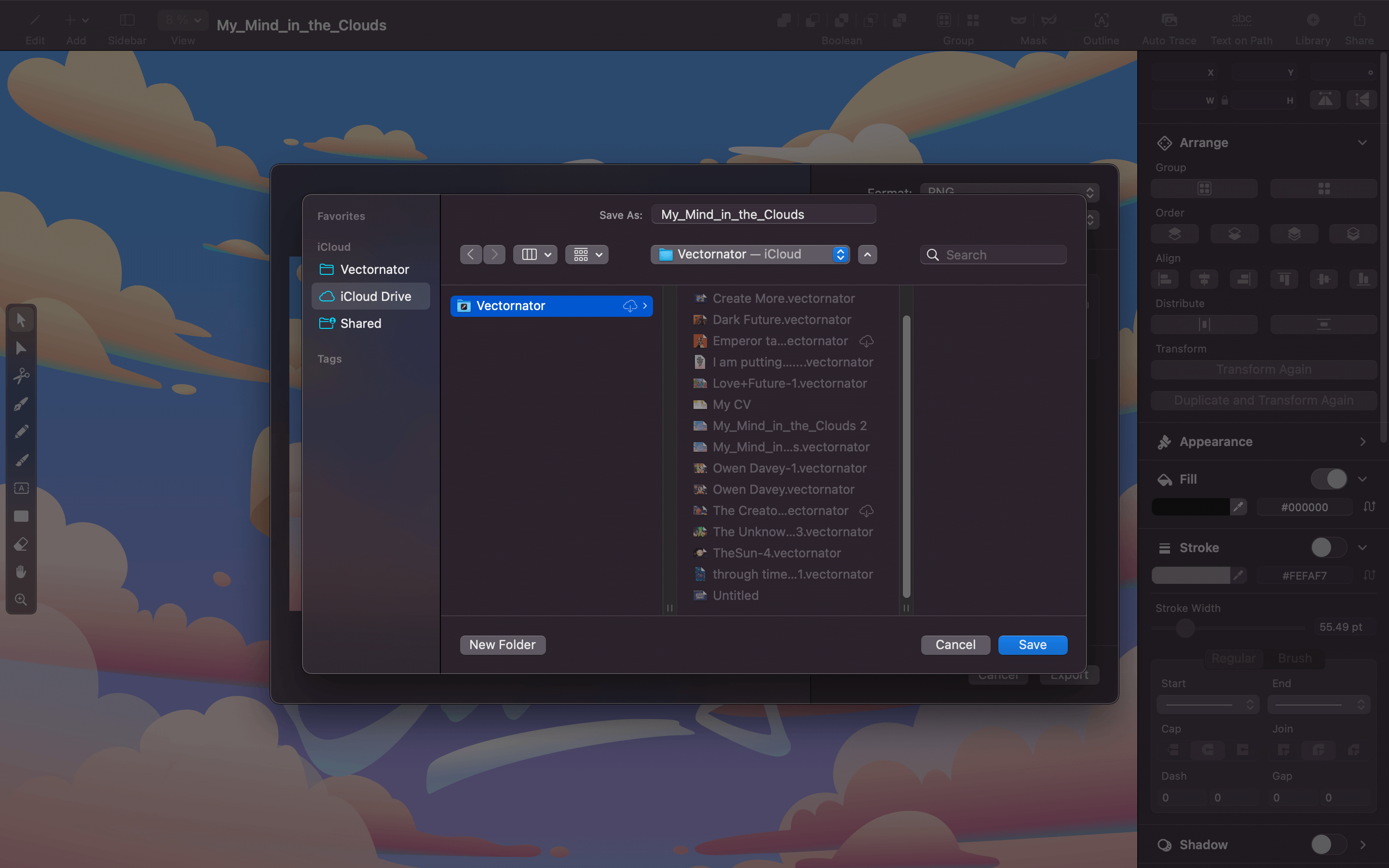
Task: Click the Edit toolbar icon
Action: tap(35, 21)
